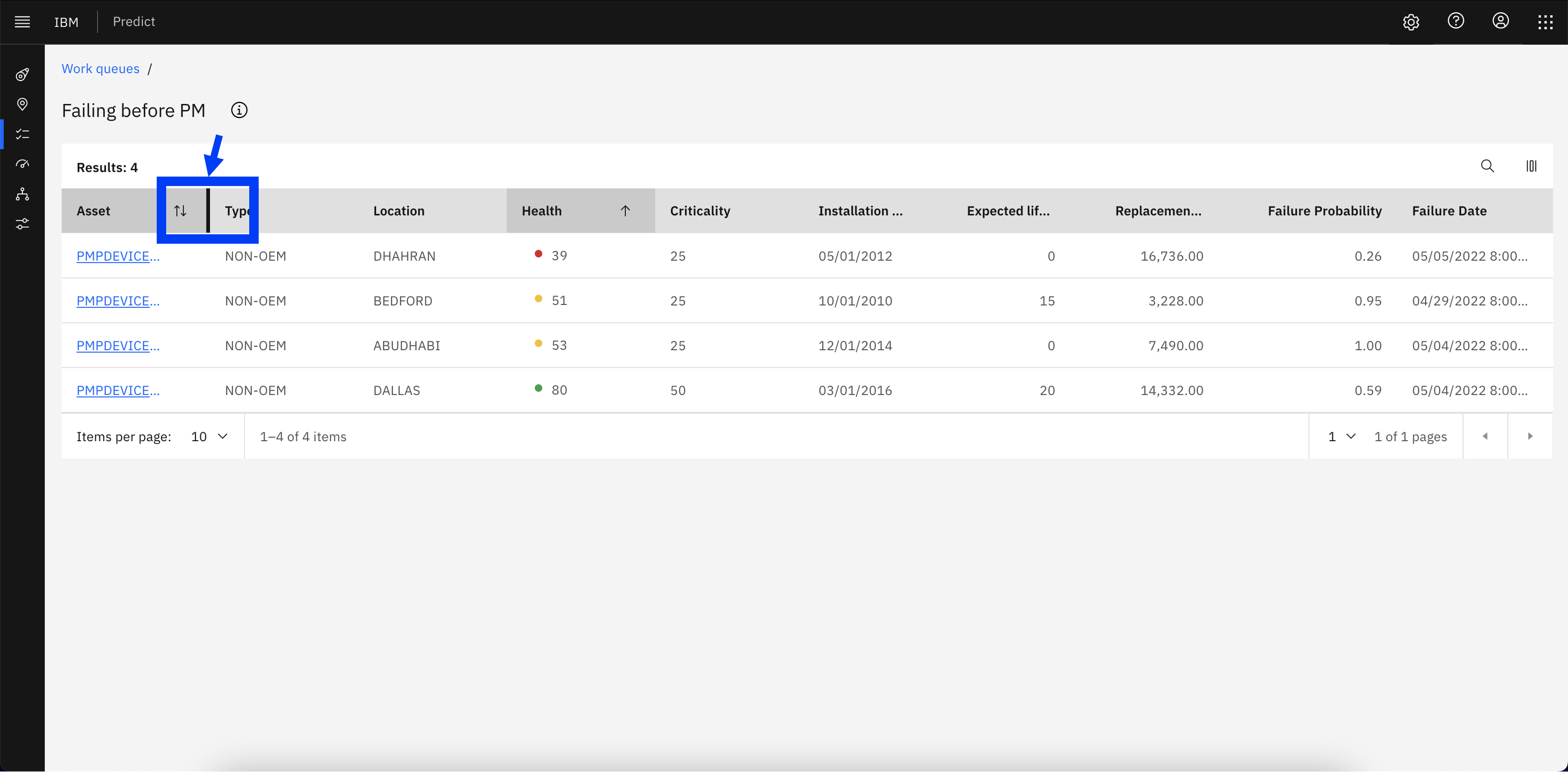The height and width of the screenshot is (772, 1568).
Task: Open the user profile icon
Action: [1500, 21]
